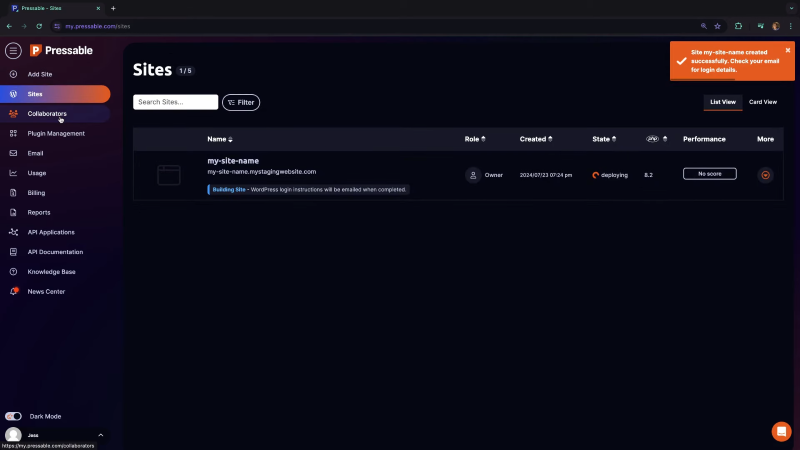Screen dimensions: 800x450
Task: Open the Email section in sidebar
Action: (x=35, y=153)
